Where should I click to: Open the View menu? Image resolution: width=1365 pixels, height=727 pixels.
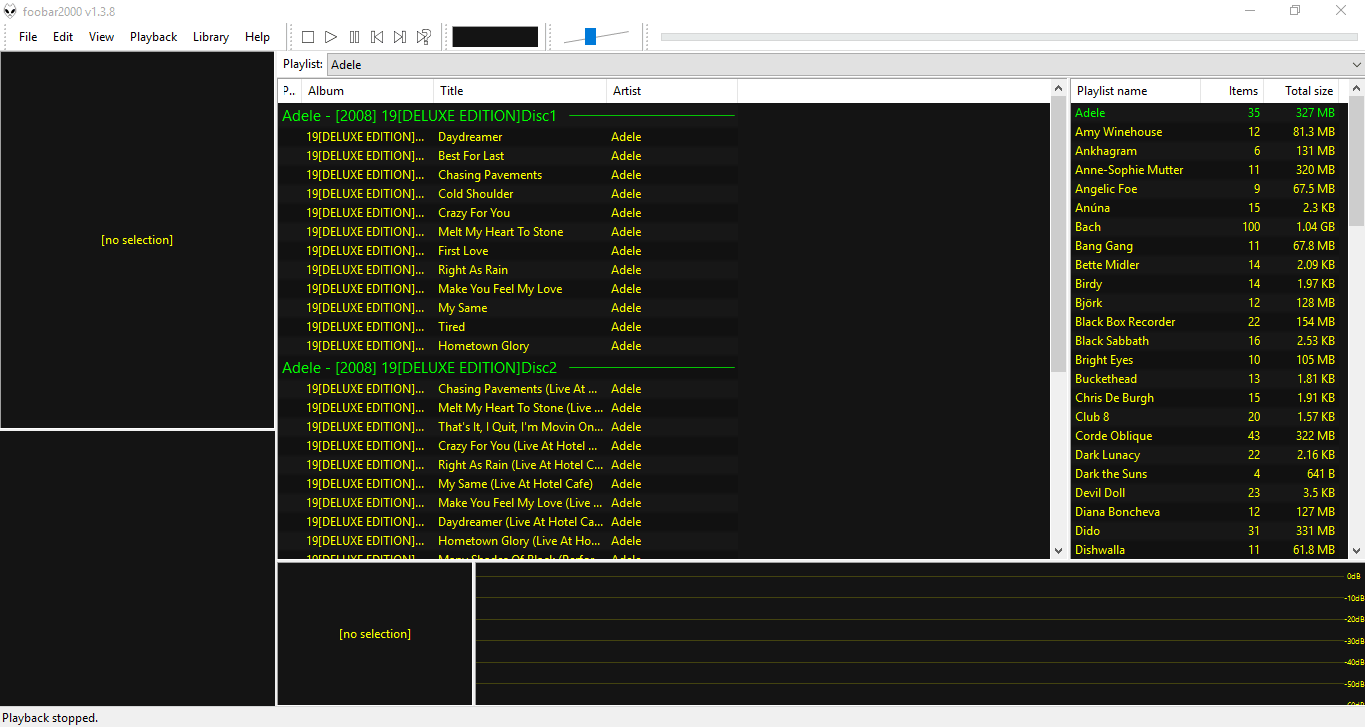(101, 37)
